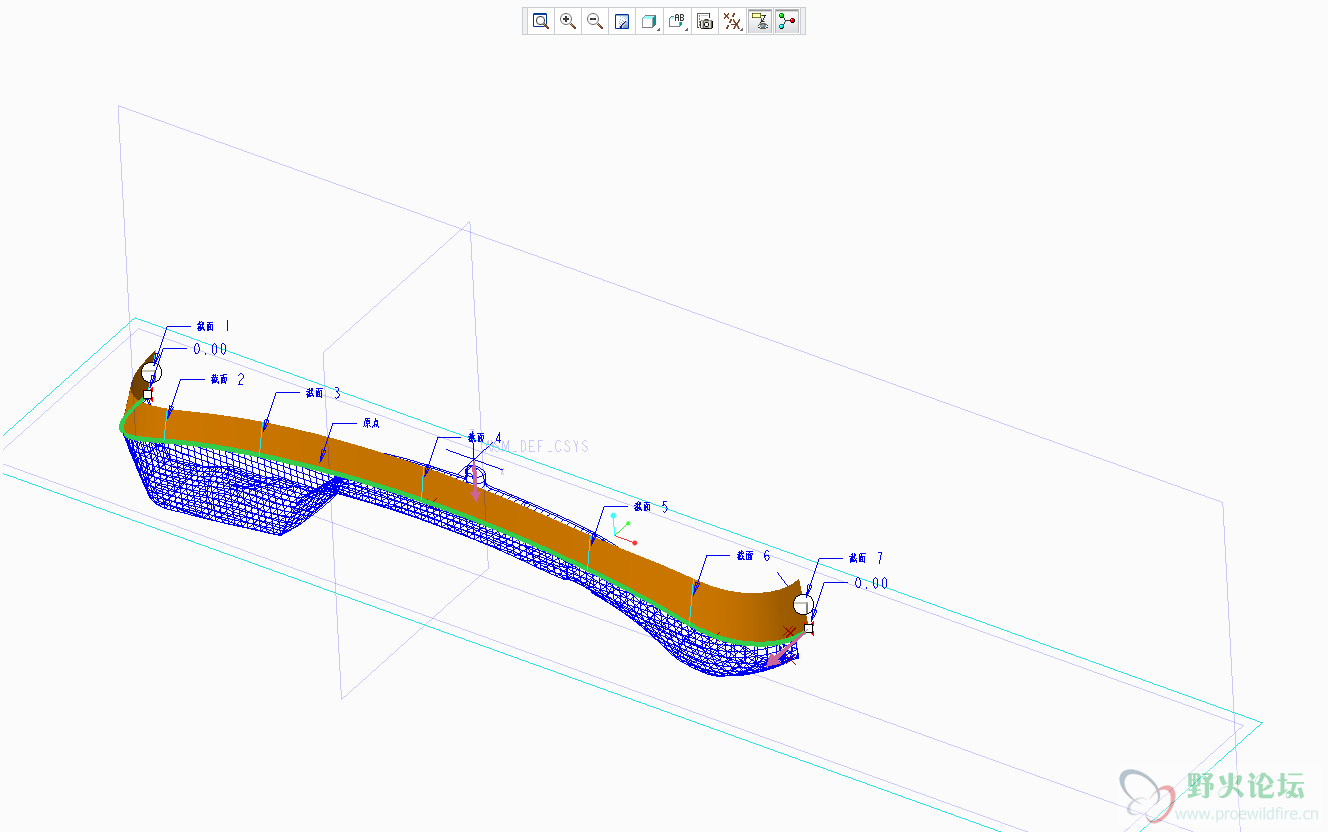Screen dimensions: 1328x832
Task: Click the 0.00 value below 截面 1
Action: coord(210,349)
